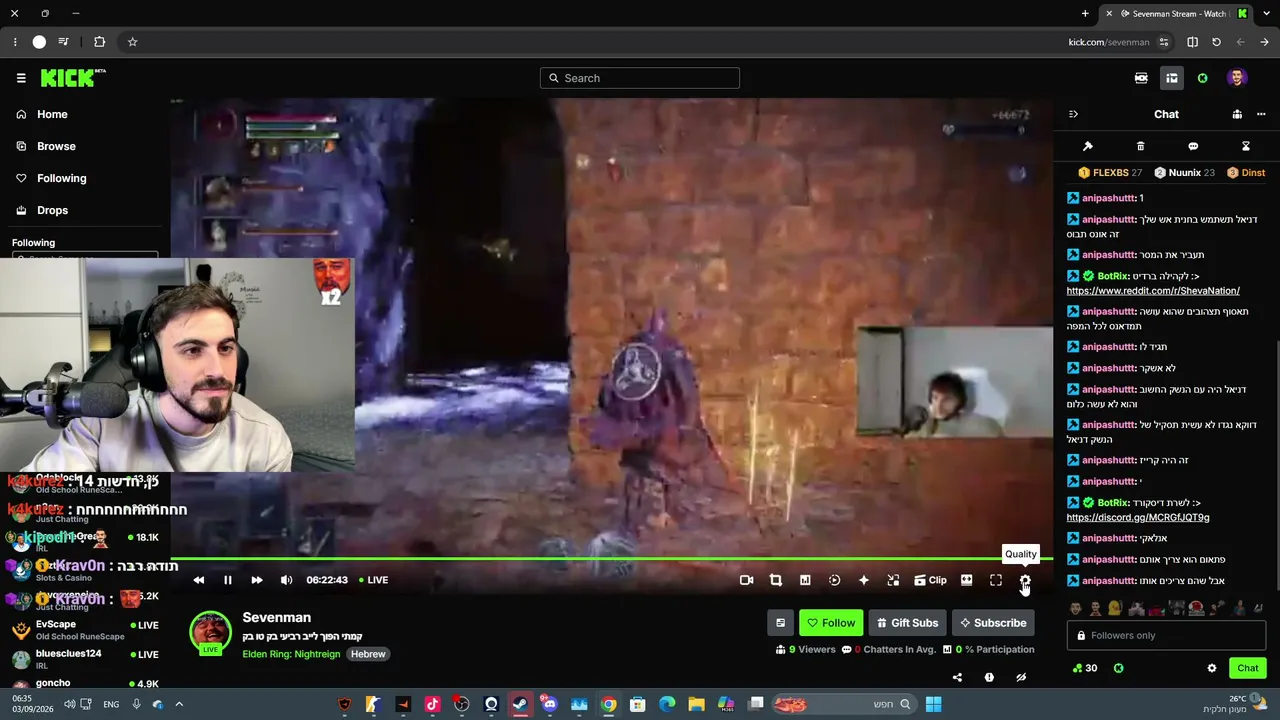1280x720 pixels.
Task: Collapse the chat panel
Action: [x=1073, y=114]
